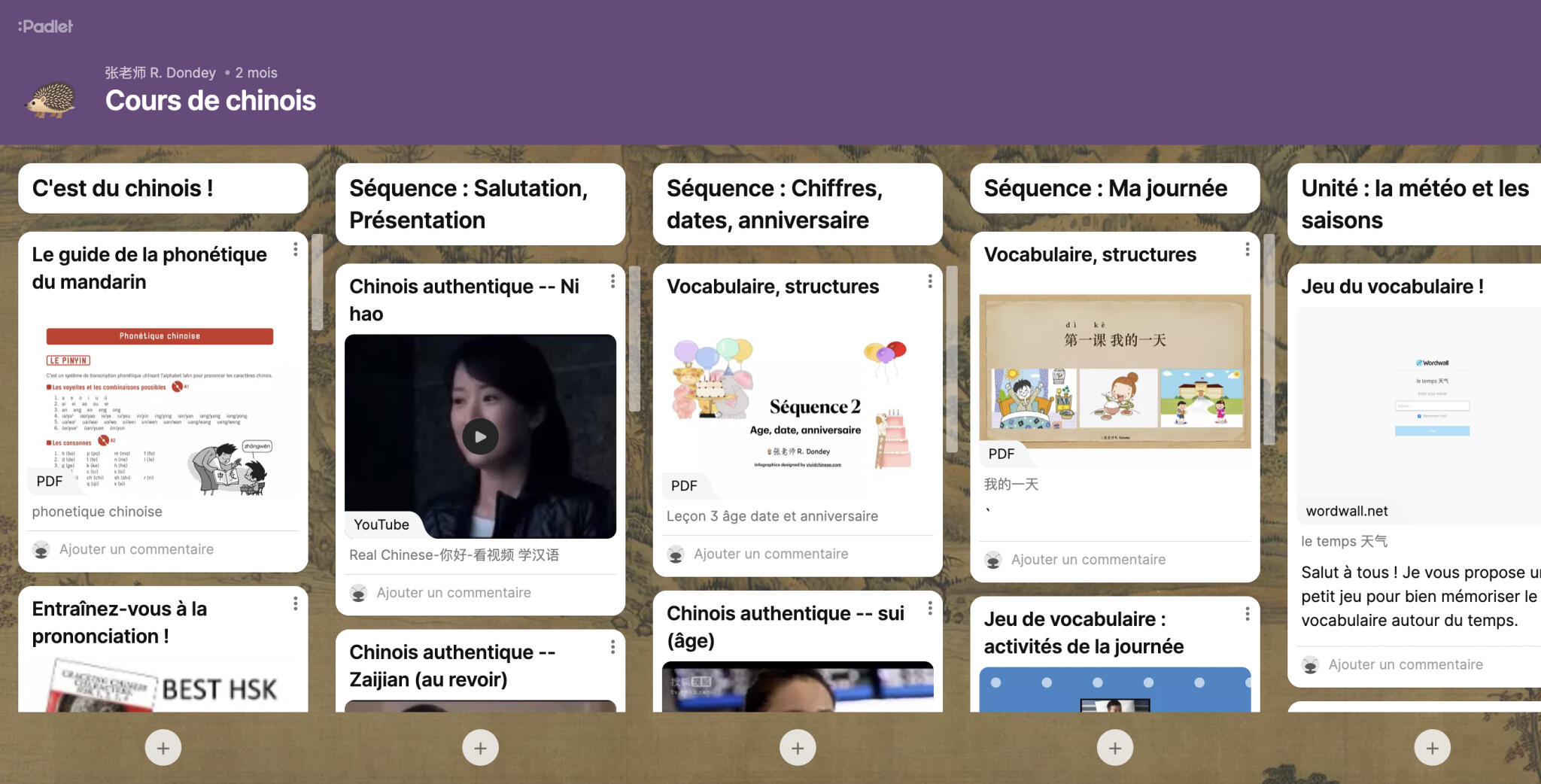Add post under météo et saisons column
This screenshot has width=1541, height=784.
pyautogui.click(x=1432, y=748)
